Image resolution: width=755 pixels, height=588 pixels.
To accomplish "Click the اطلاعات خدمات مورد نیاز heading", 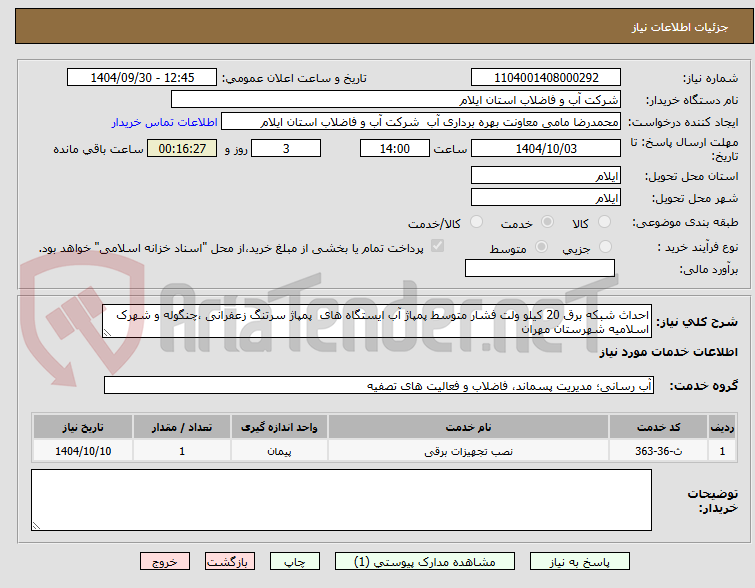I will 668,353.
